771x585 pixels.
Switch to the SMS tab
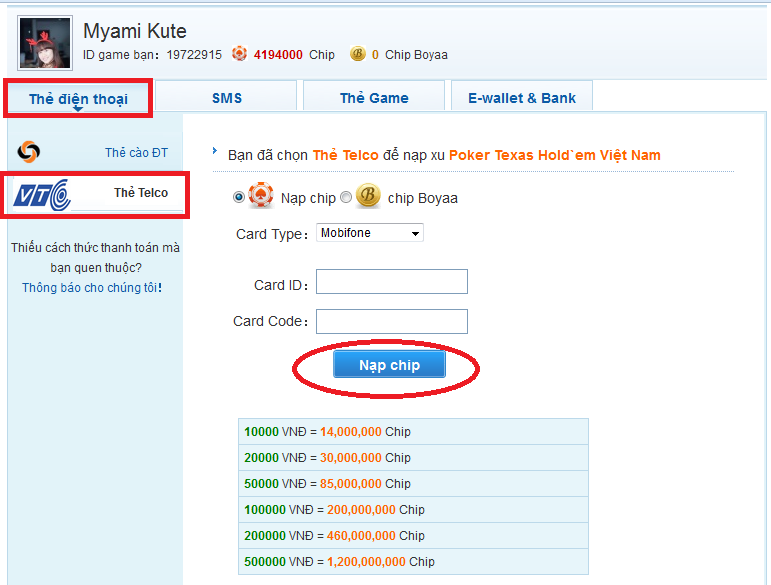click(x=226, y=97)
